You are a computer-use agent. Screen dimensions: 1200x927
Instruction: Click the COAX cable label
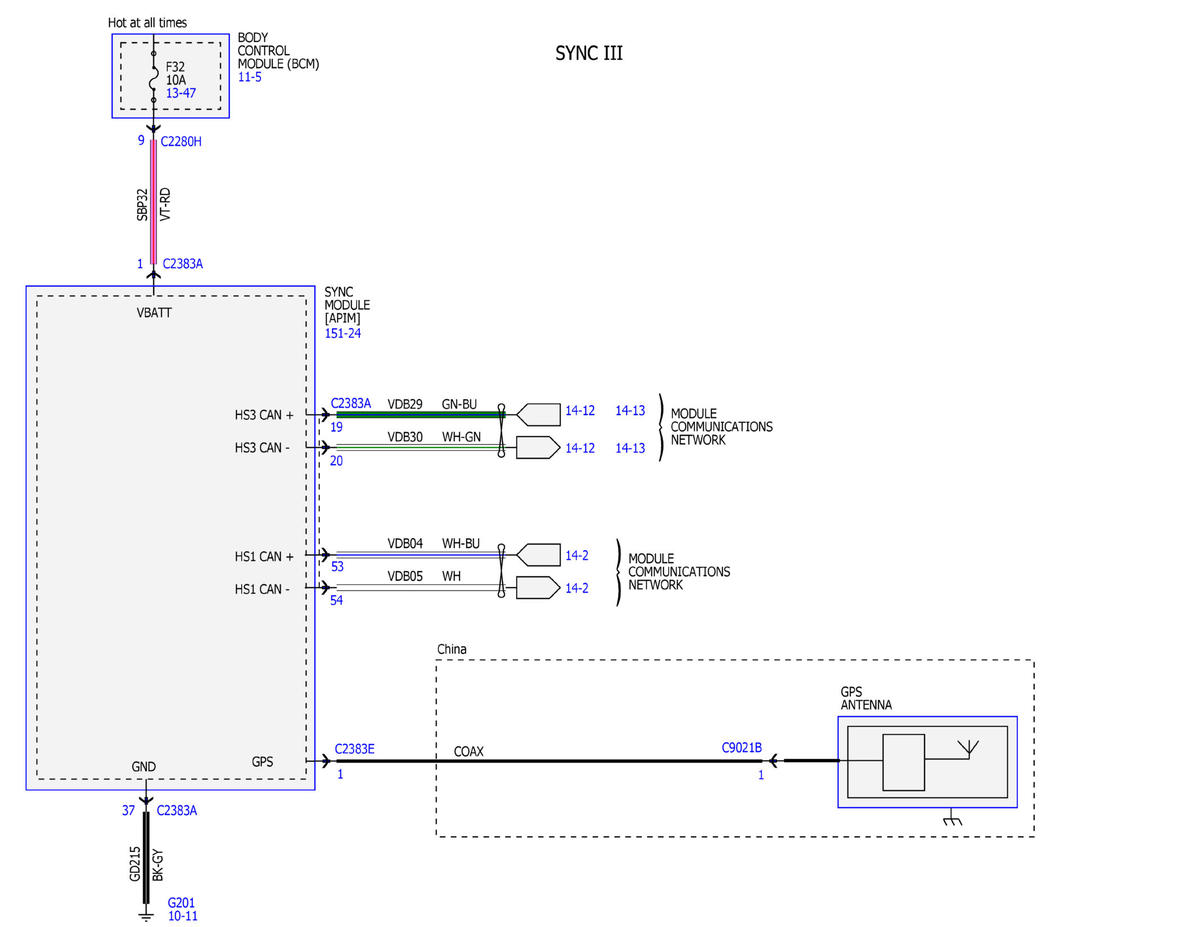[469, 752]
